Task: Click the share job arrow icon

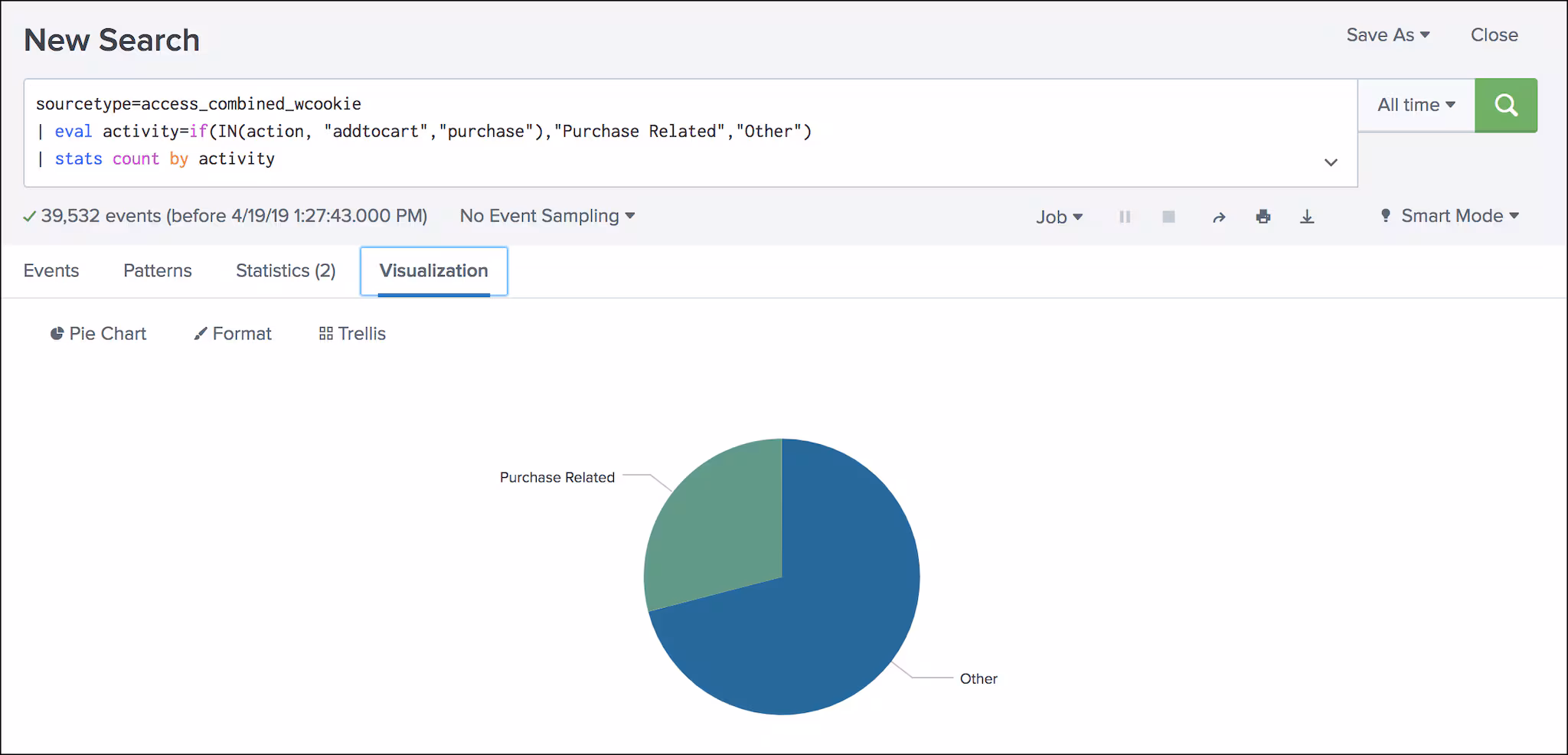Action: (1219, 217)
